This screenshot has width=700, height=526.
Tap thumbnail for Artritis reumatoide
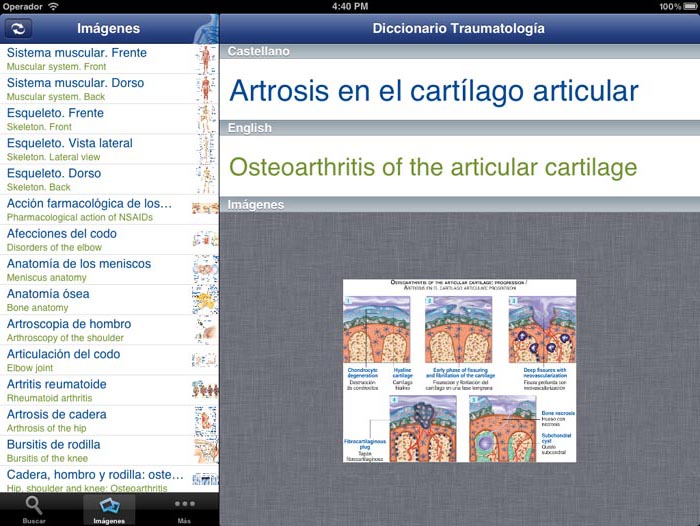click(205, 389)
